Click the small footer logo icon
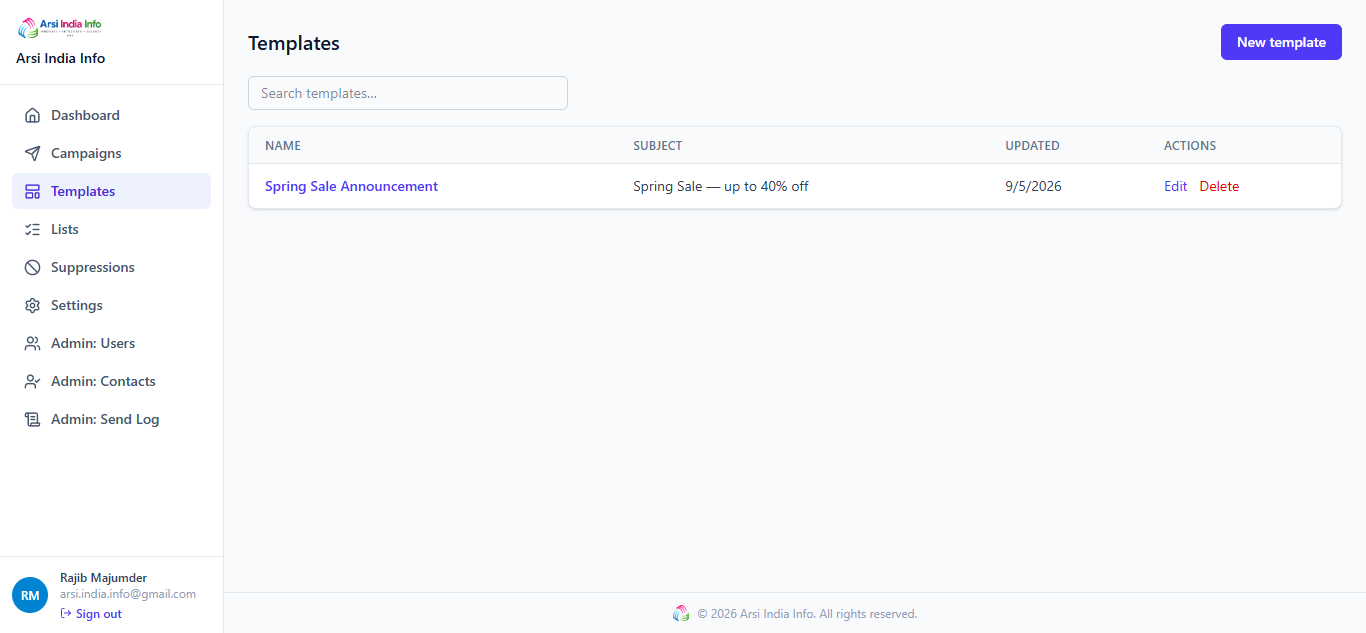 pos(681,613)
